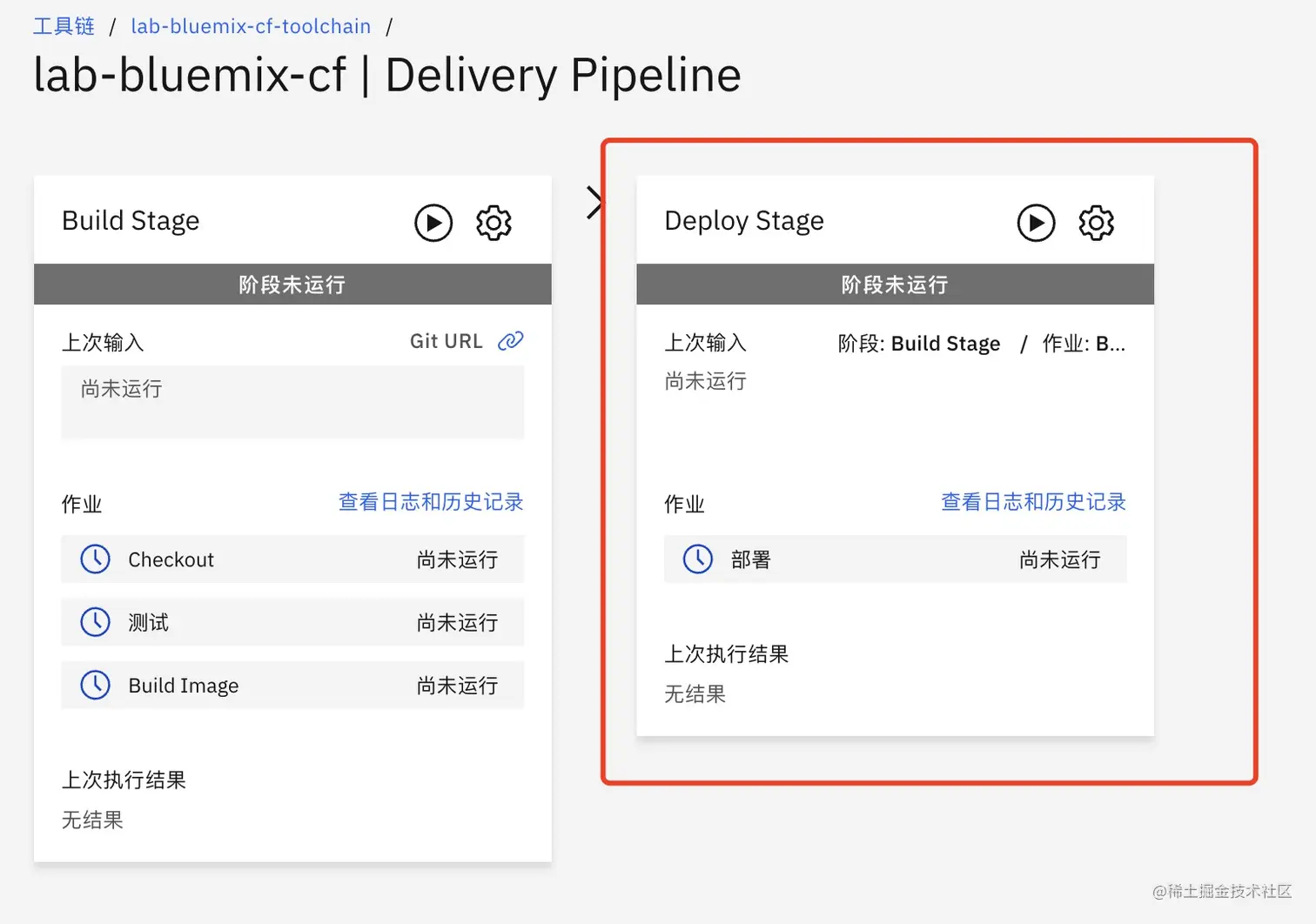Image resolution: width=1316 pixels, height=924 pixels.
Task: Click 作业 heading in Build Stage
Action: [x=82, y=504]
